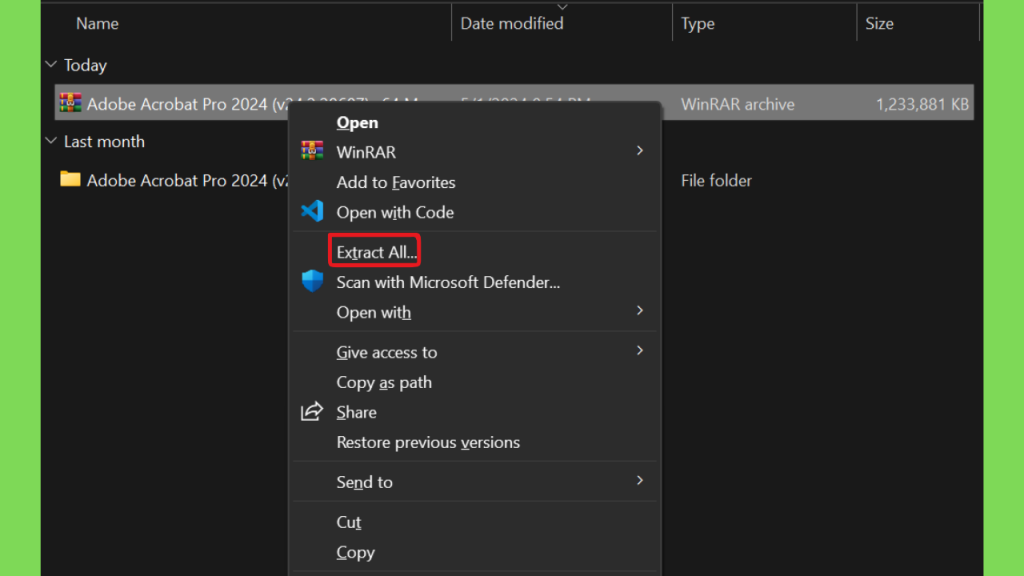Expand the Open with submenu arrow
The width and height of the screenshot is (1024, 576).
[639, 311]
